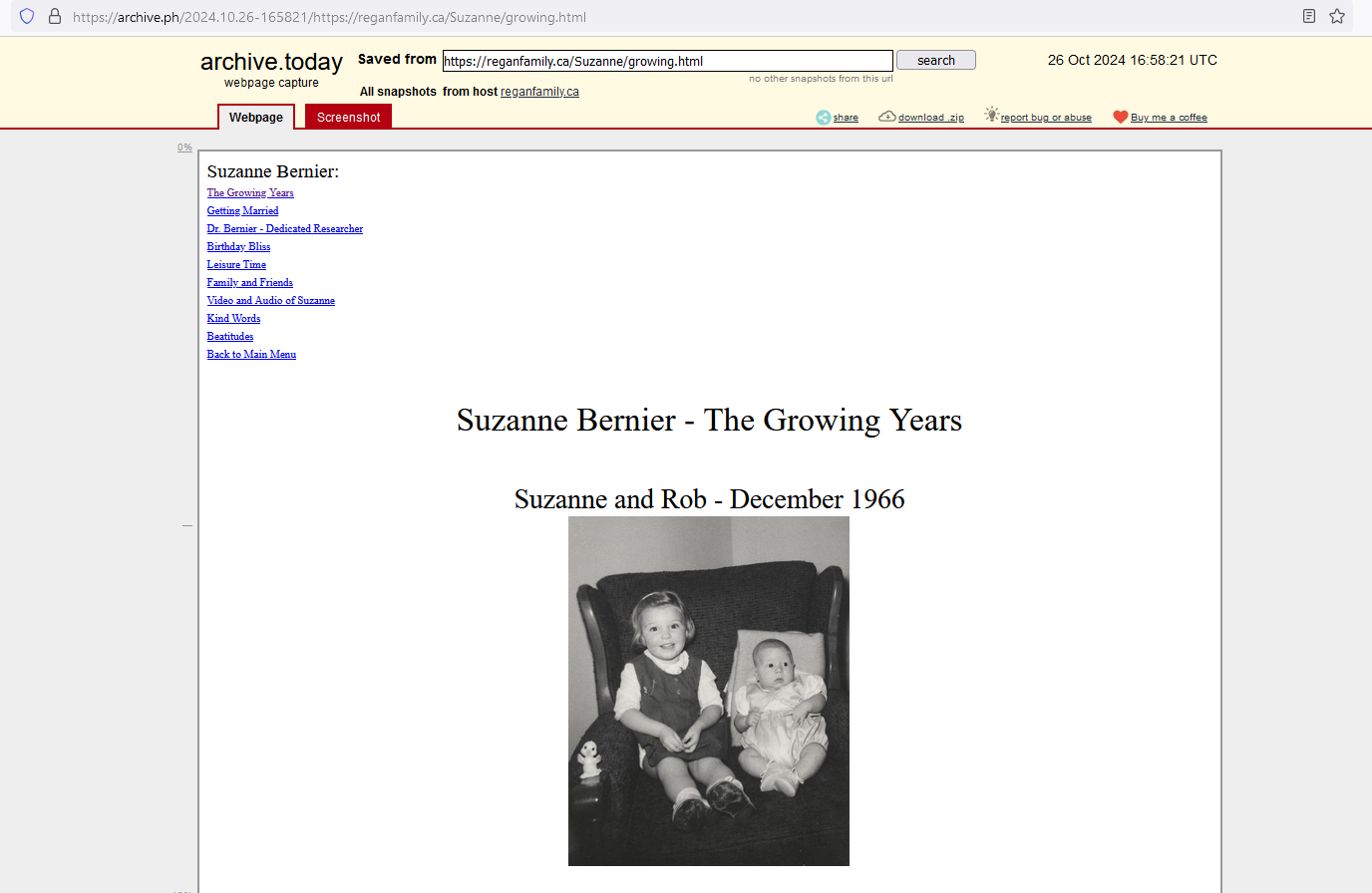Open report bug or abuse link

click(1046, 118)
